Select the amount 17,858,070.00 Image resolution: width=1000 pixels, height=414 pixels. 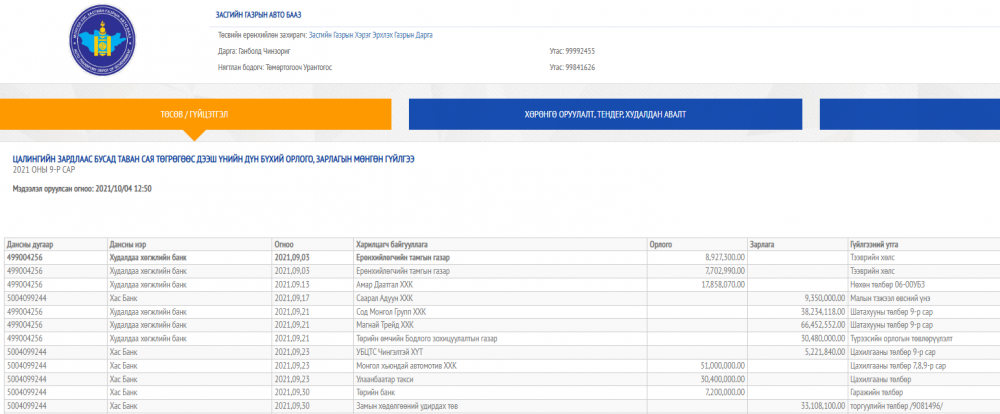click(x=723, y=285)
